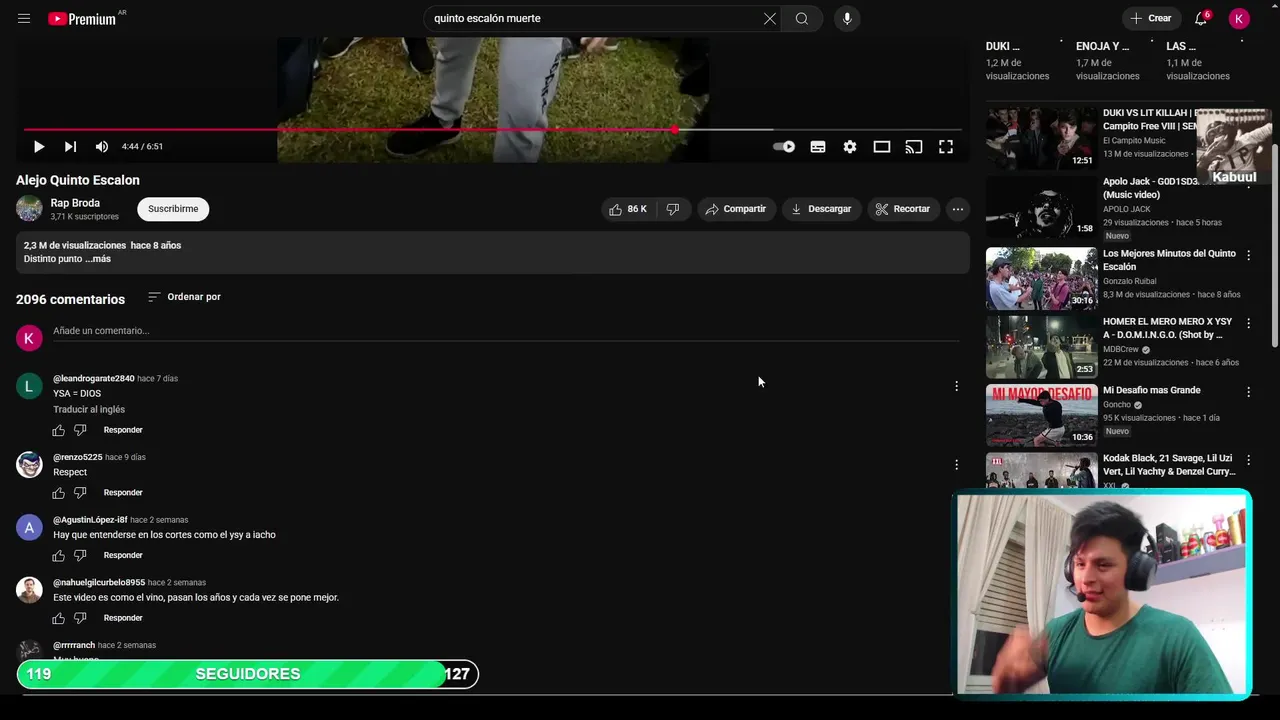Translate YSA = DIOS comment to English
This screenshot has width=1280, height=720.
[x=89, y=409]
